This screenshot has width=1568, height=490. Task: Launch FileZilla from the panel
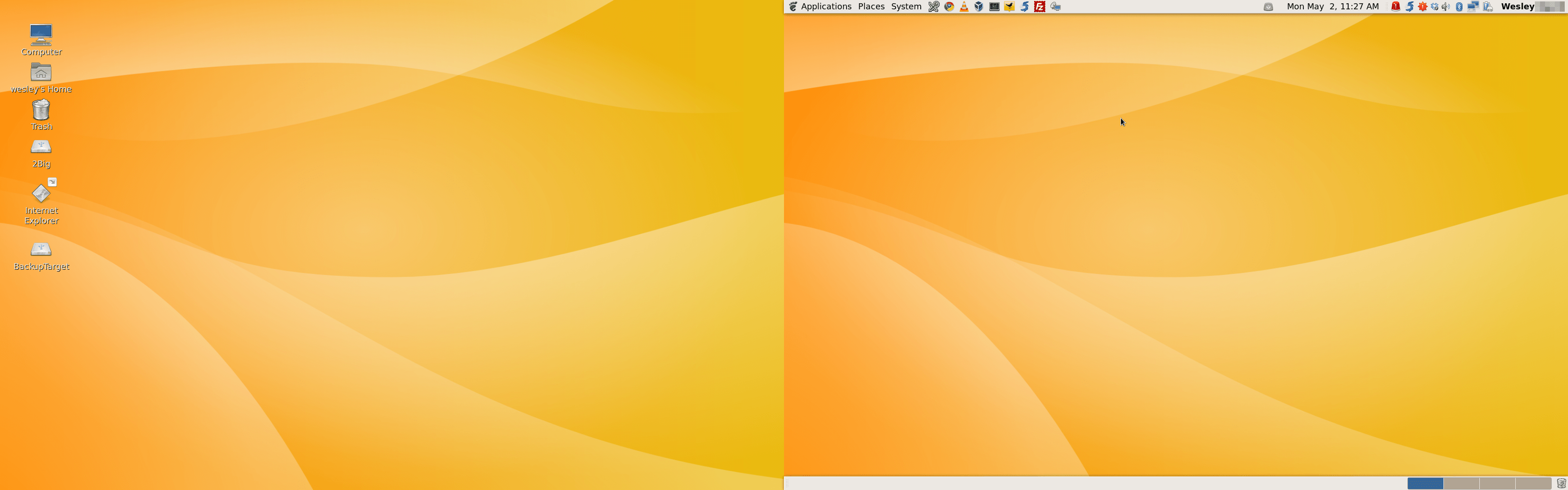[1040, 7]
